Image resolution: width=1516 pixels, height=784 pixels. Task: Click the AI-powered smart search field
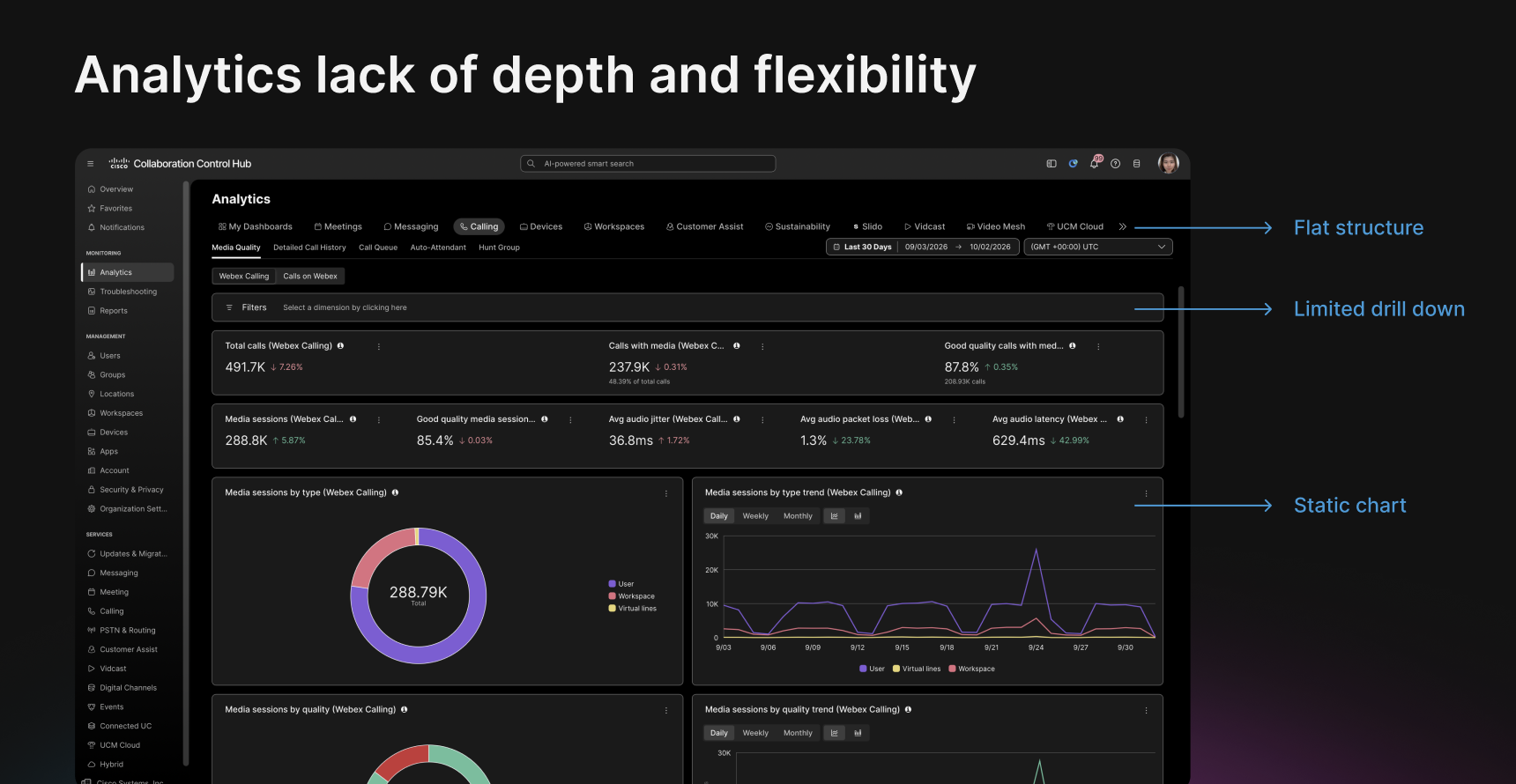[648, 164]
